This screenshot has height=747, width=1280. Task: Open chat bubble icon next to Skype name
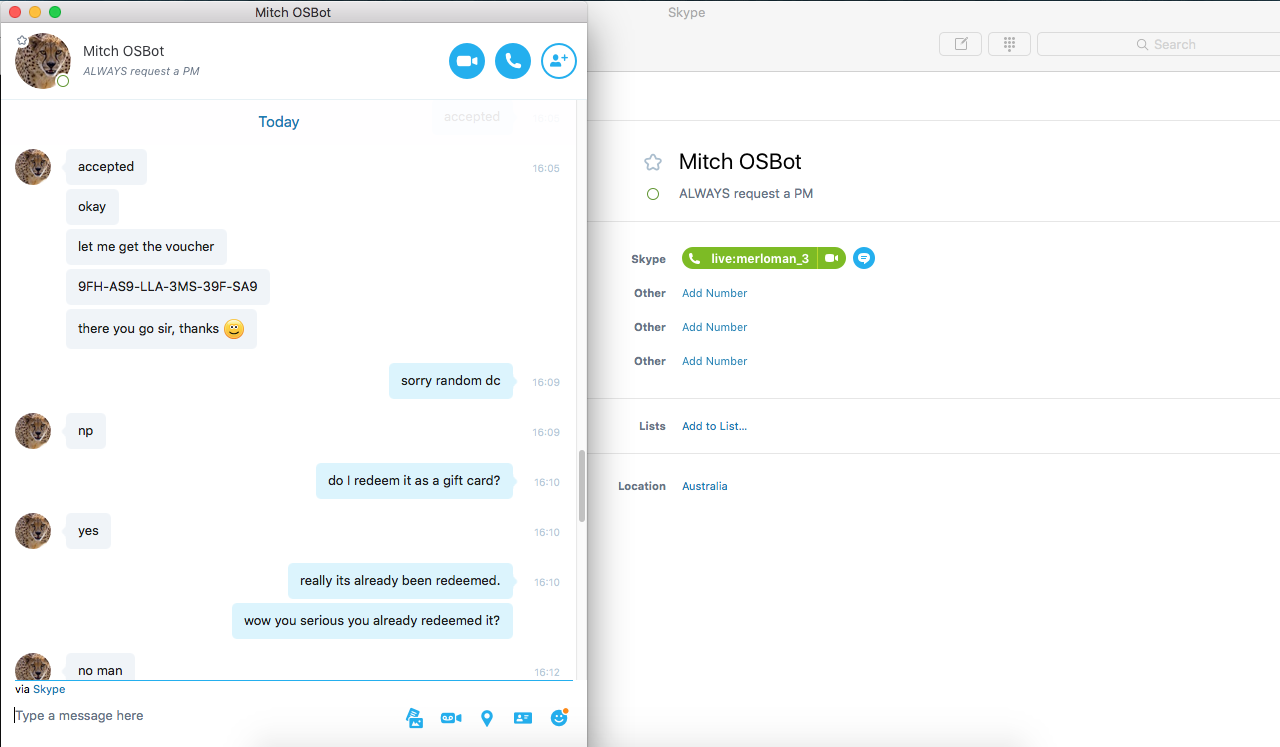(864, 258)
